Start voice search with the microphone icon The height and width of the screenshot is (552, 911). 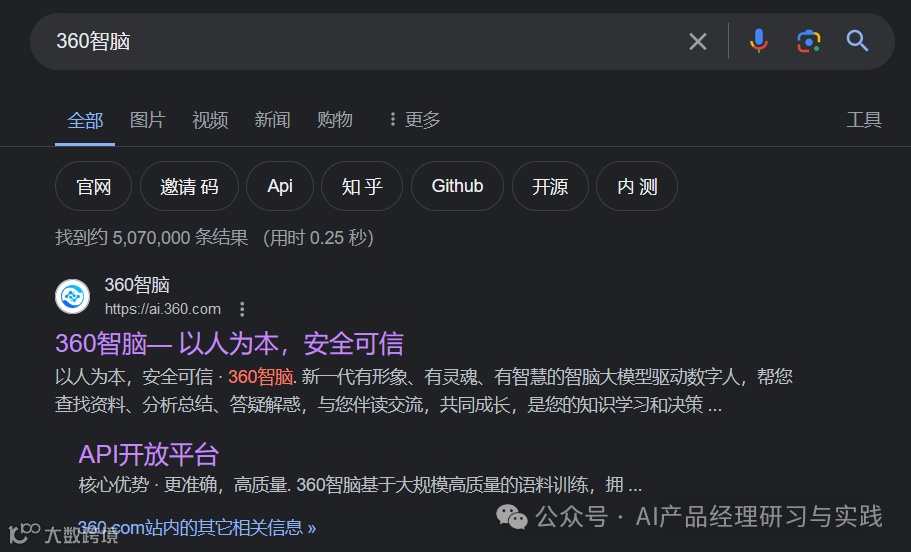(758, 41)
